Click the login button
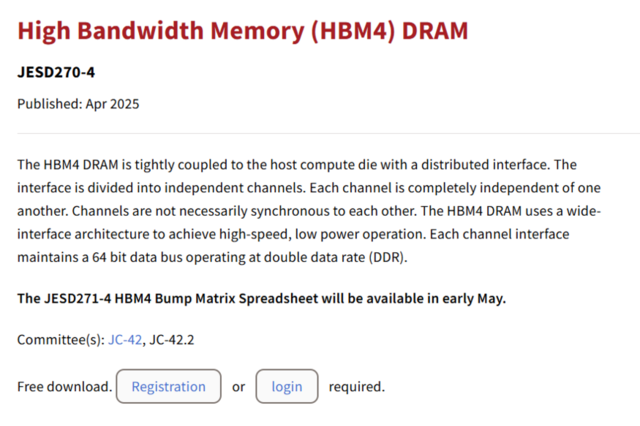 [x=287, y=386]
